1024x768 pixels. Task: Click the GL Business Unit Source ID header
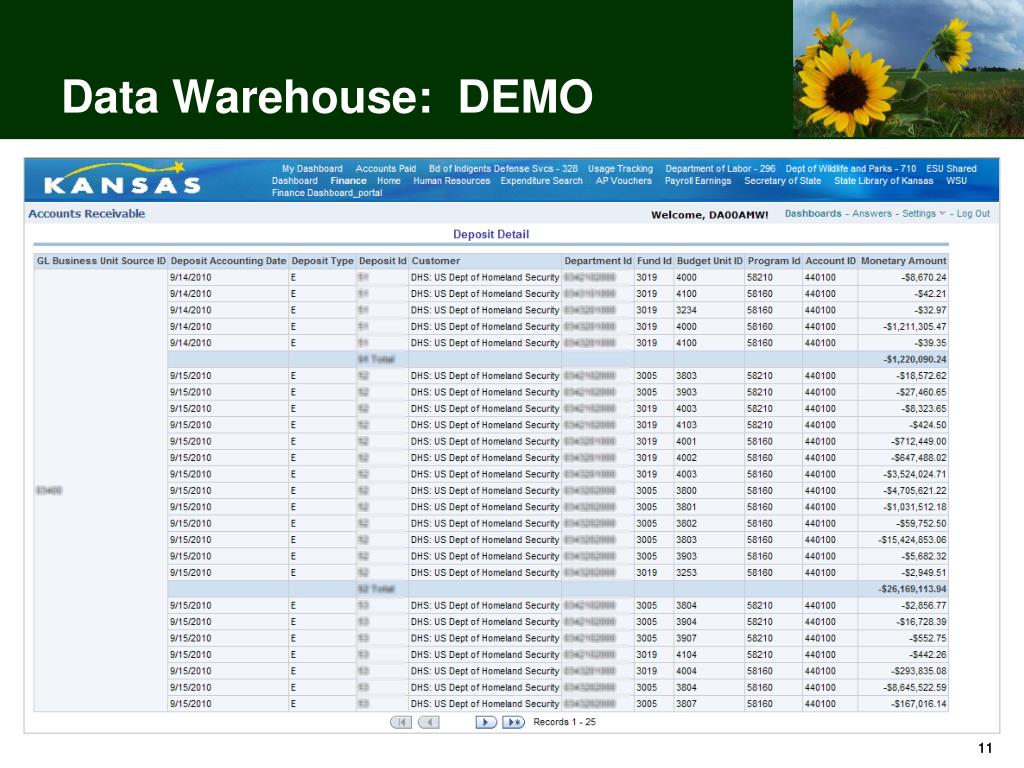click(101, 261)
